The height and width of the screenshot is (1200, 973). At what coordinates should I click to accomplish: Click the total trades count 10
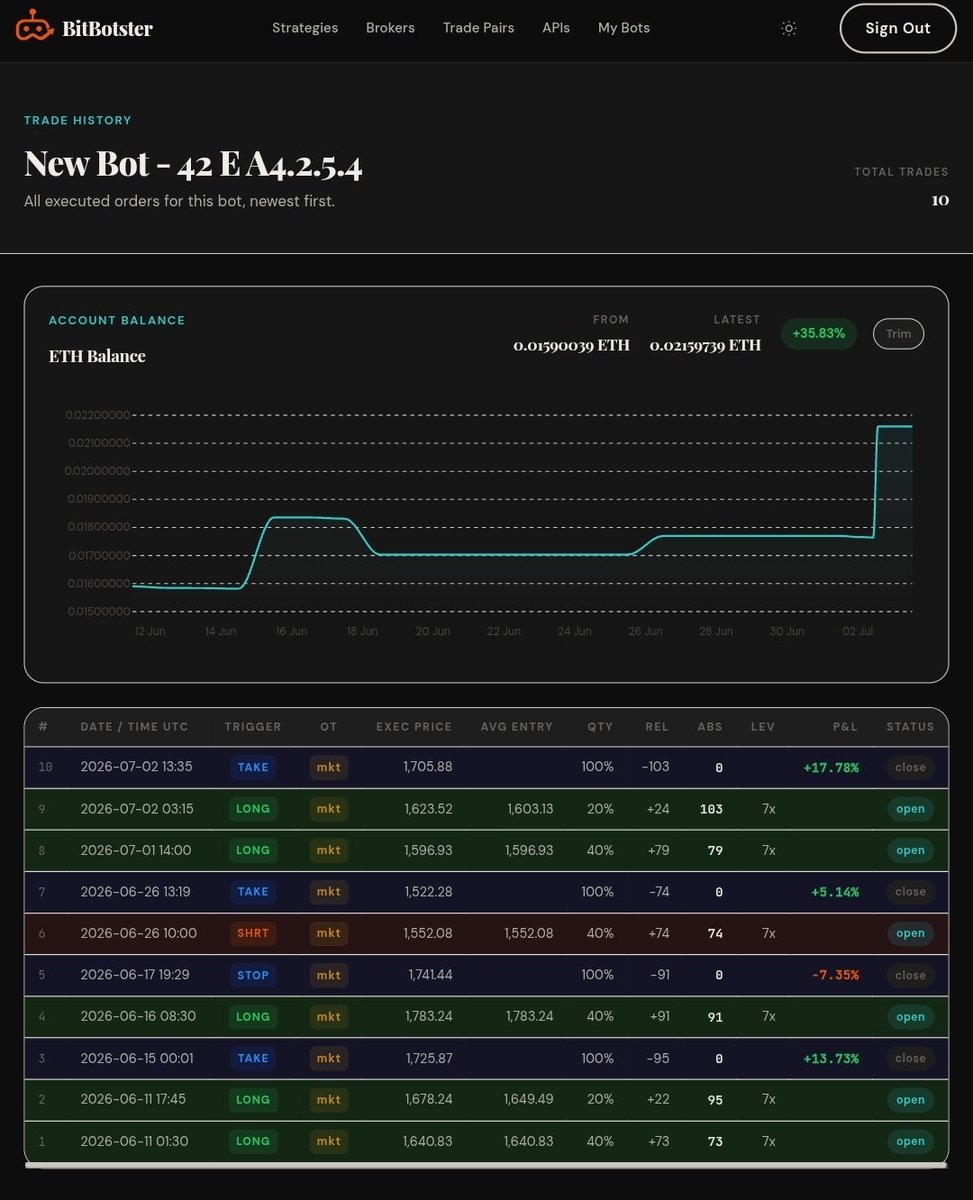click(x=940, y=200)
